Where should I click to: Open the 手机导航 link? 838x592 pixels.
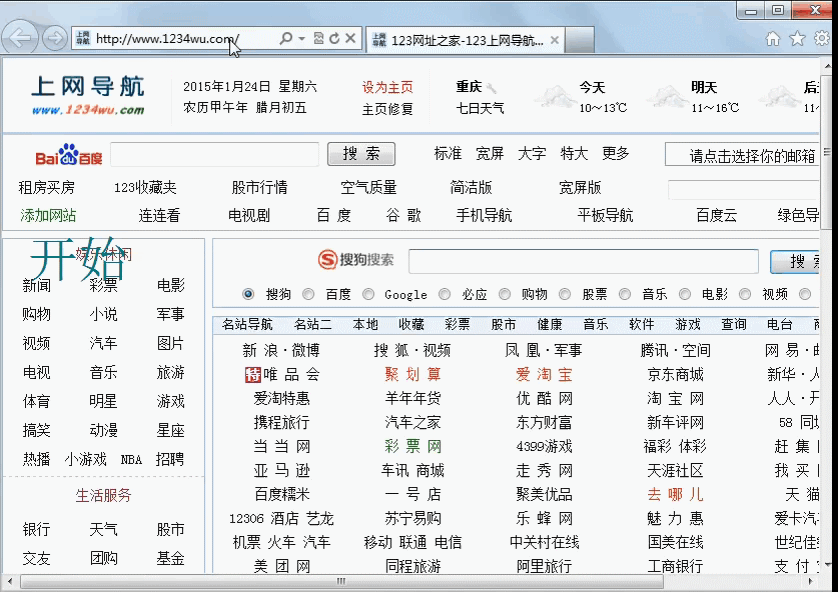tap(484, 215)
